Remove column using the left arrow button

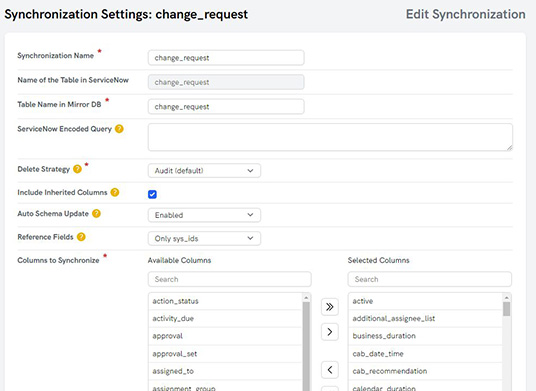pos(330,369)
